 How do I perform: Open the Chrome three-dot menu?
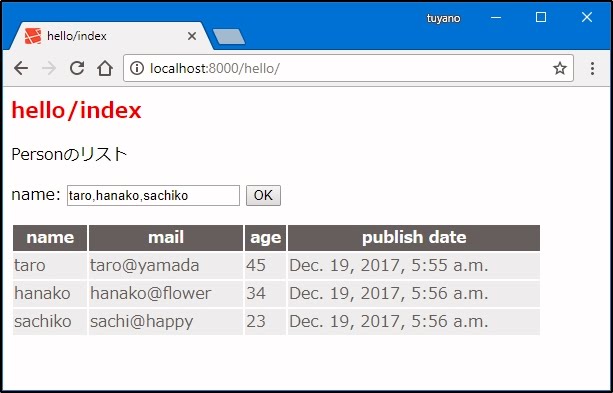pyautogui.click(x=592, y=68)
